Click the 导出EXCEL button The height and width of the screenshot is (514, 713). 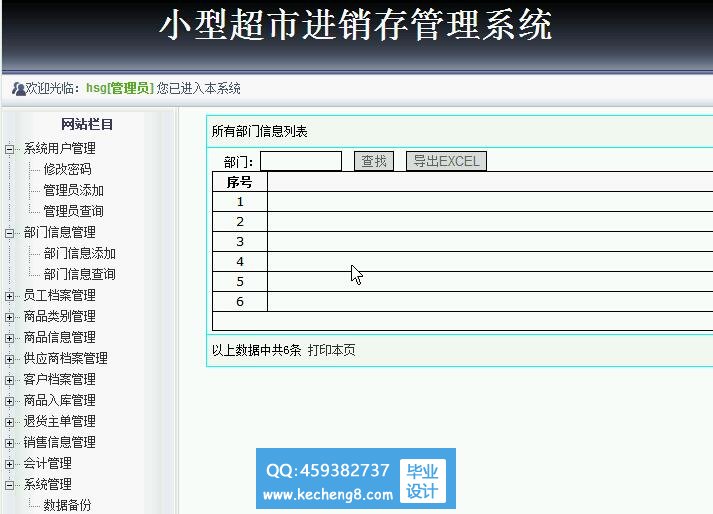tap(446, 161)
